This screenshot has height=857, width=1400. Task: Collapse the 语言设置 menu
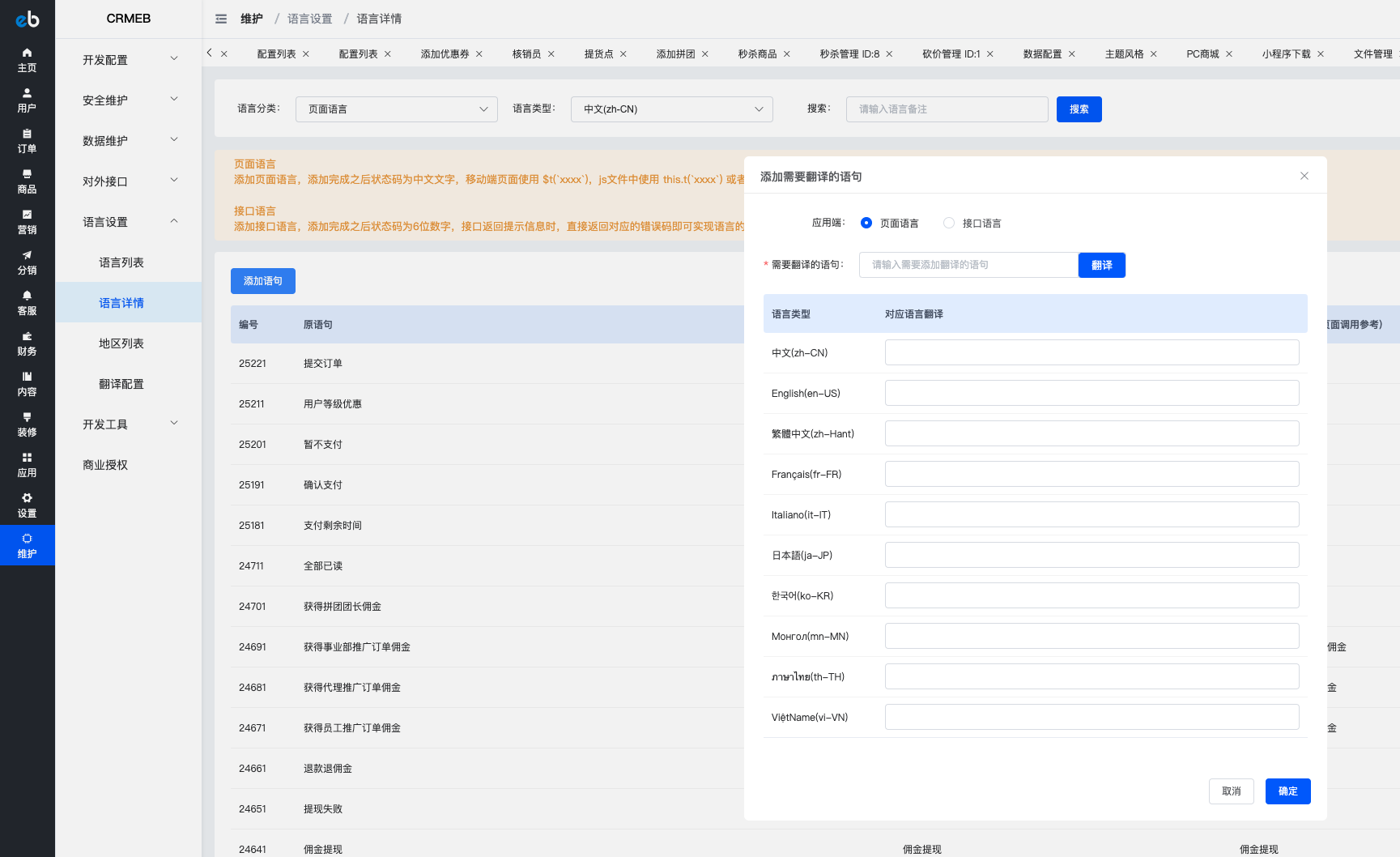point(129,221)
